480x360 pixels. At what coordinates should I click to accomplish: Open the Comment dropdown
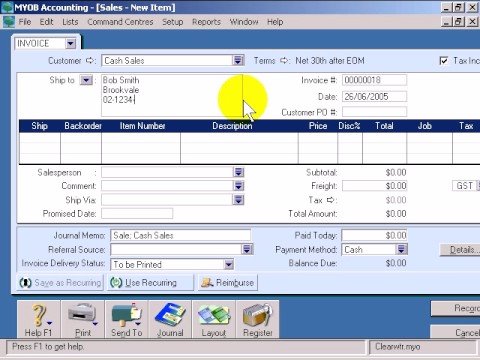[x=239, y=186]
